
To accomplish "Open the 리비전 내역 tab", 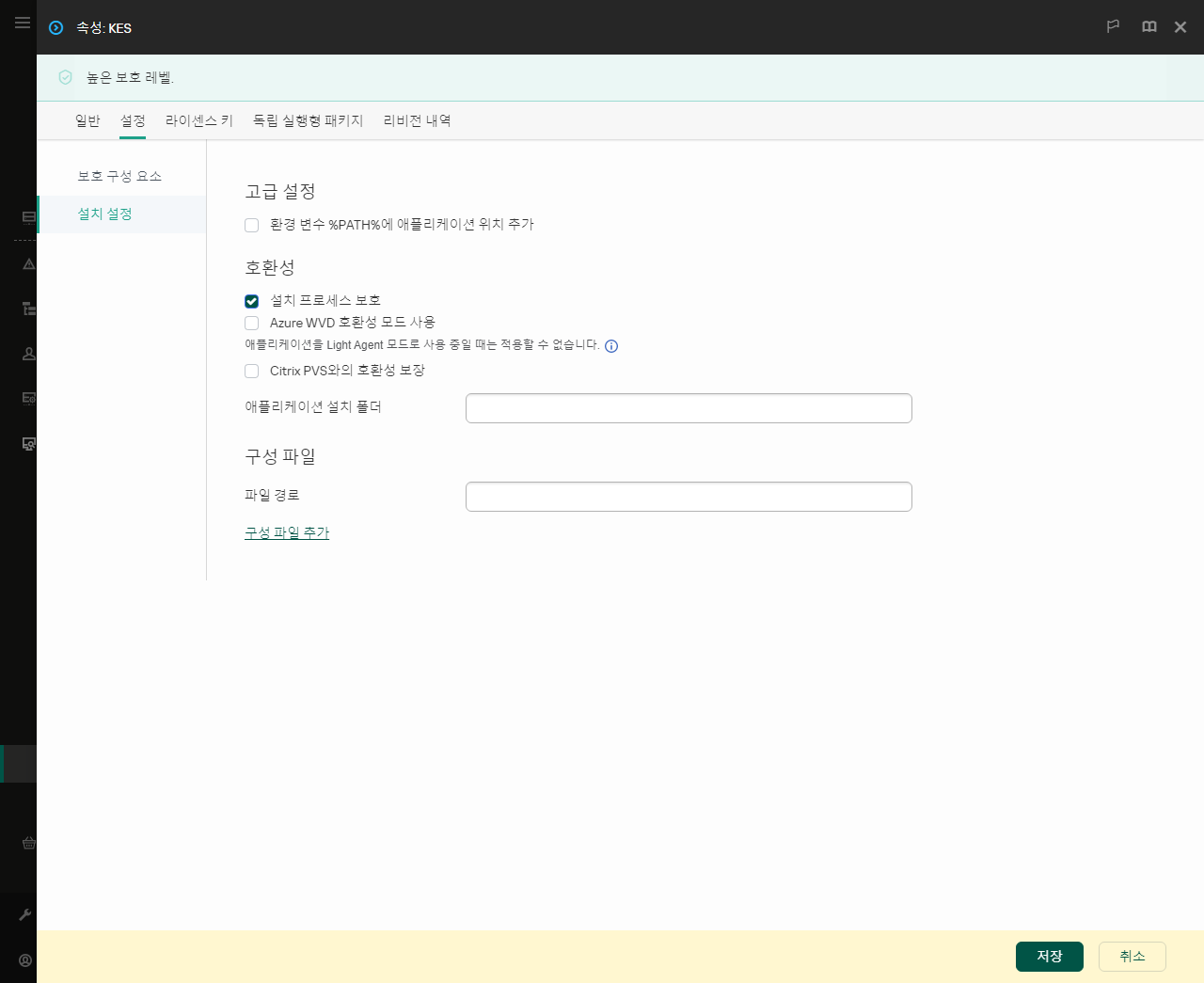I will pyautogui.click(x=416, y=120).
